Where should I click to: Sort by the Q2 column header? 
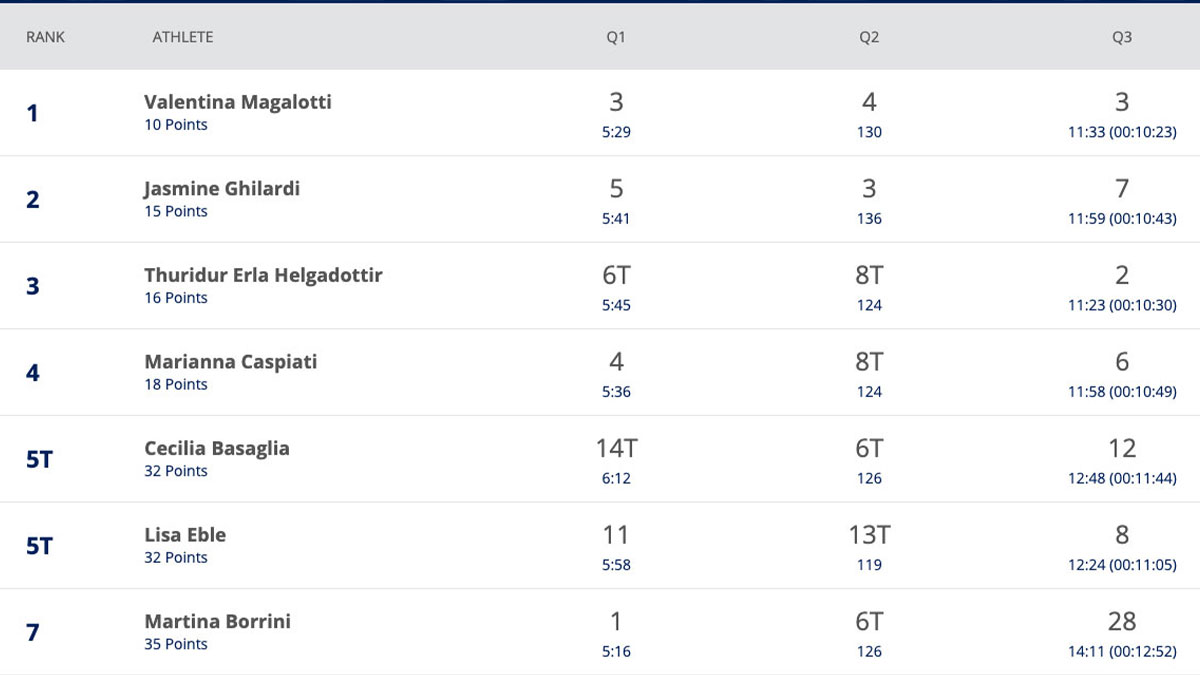[x=869, y=37]
